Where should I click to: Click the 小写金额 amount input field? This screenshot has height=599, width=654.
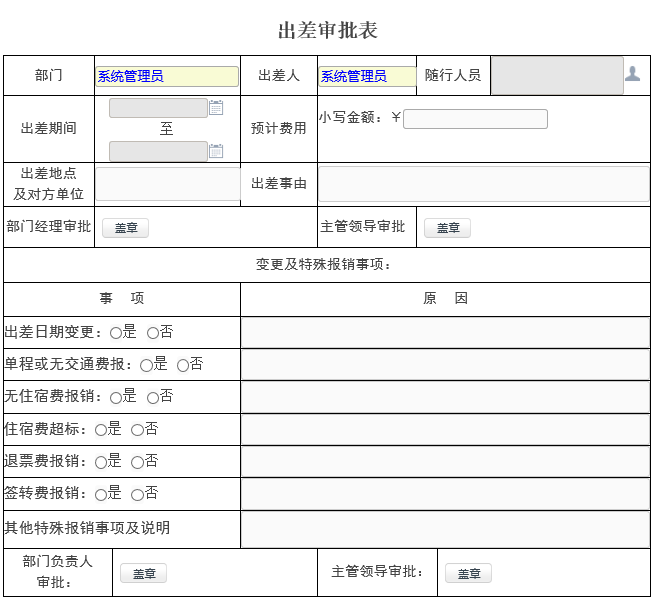pos(475,119)
